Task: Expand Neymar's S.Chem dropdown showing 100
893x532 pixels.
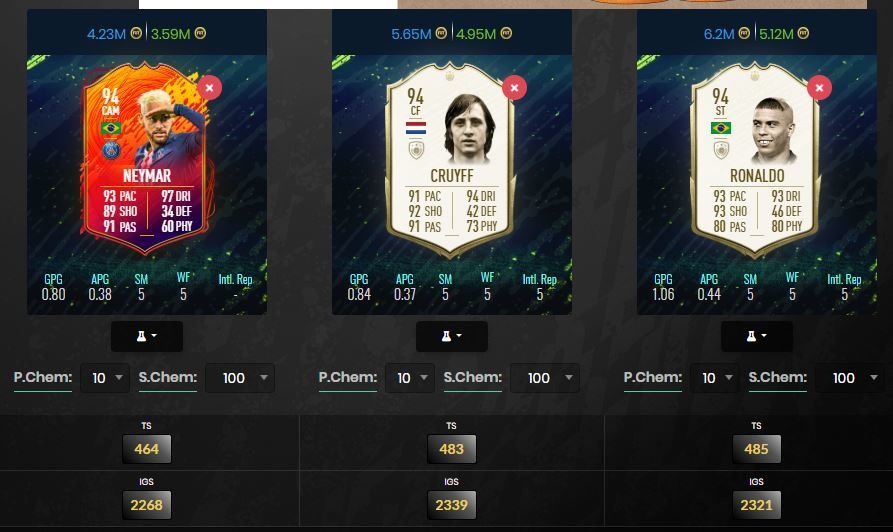Action: (240, 378)
